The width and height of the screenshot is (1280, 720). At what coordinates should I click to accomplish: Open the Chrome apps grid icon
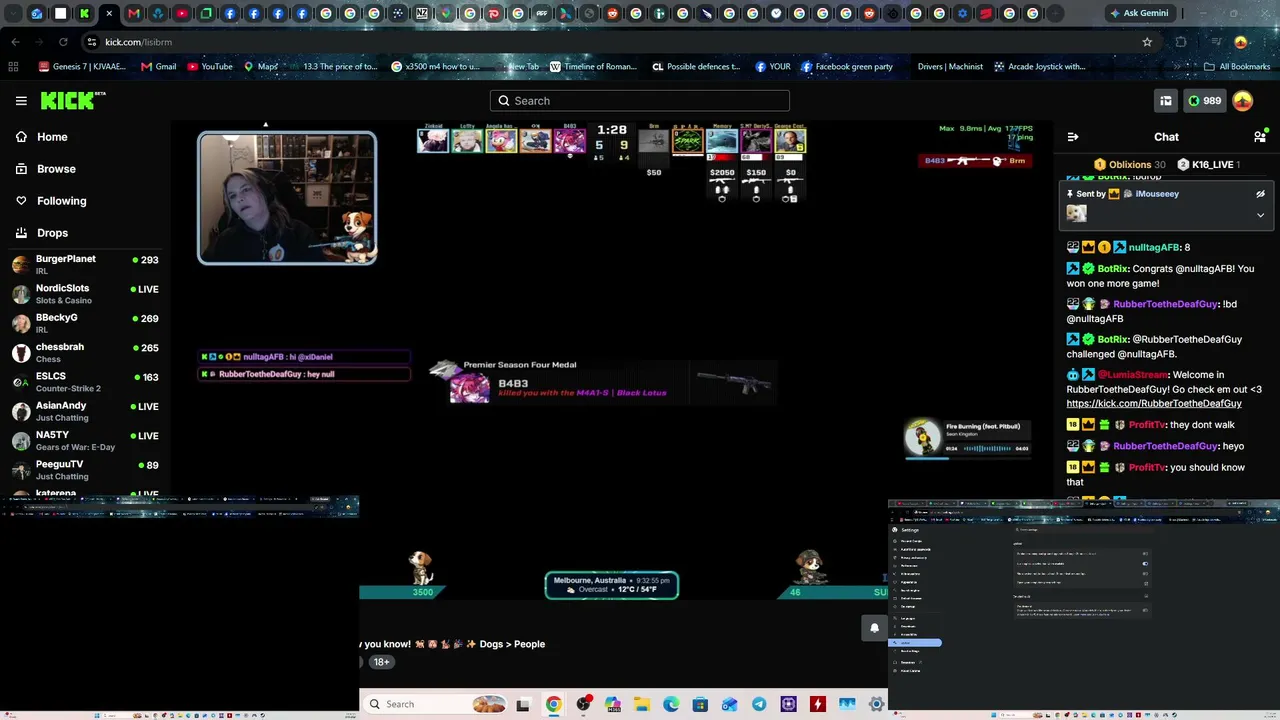pyautogui.click(x=13, y=67)
